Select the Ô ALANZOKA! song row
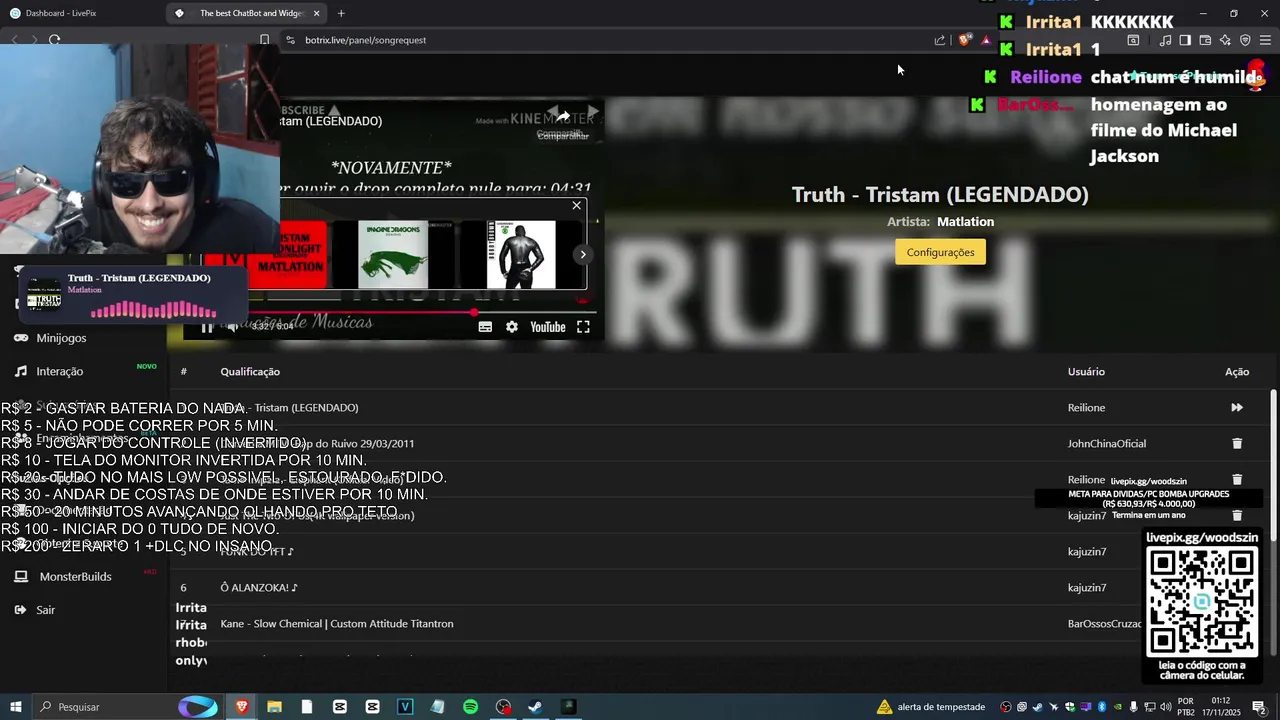Screen dimensions: 1280x720 (720, 587)
